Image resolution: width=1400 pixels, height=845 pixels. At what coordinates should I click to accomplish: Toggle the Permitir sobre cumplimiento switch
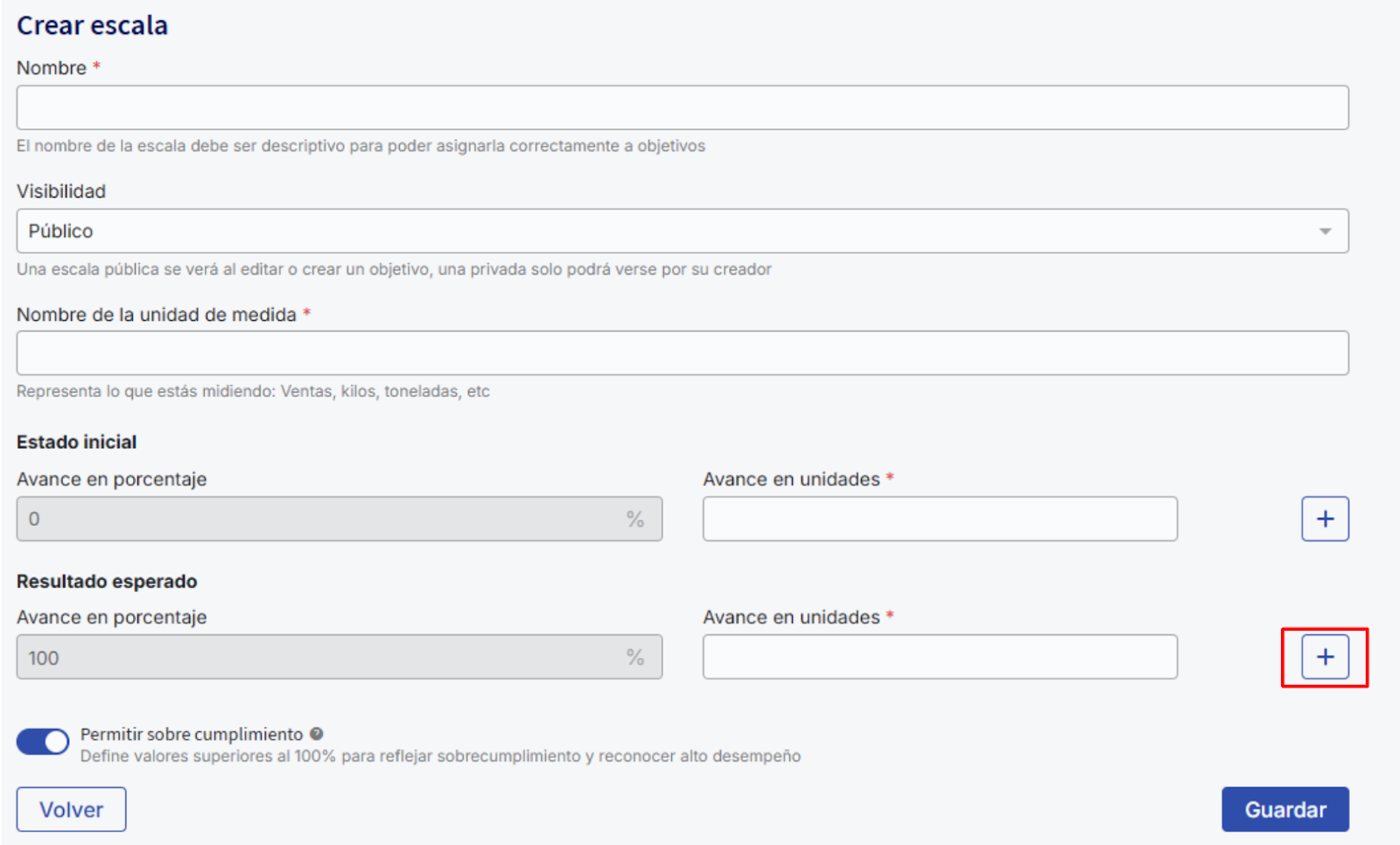click(x=43, y=742)
